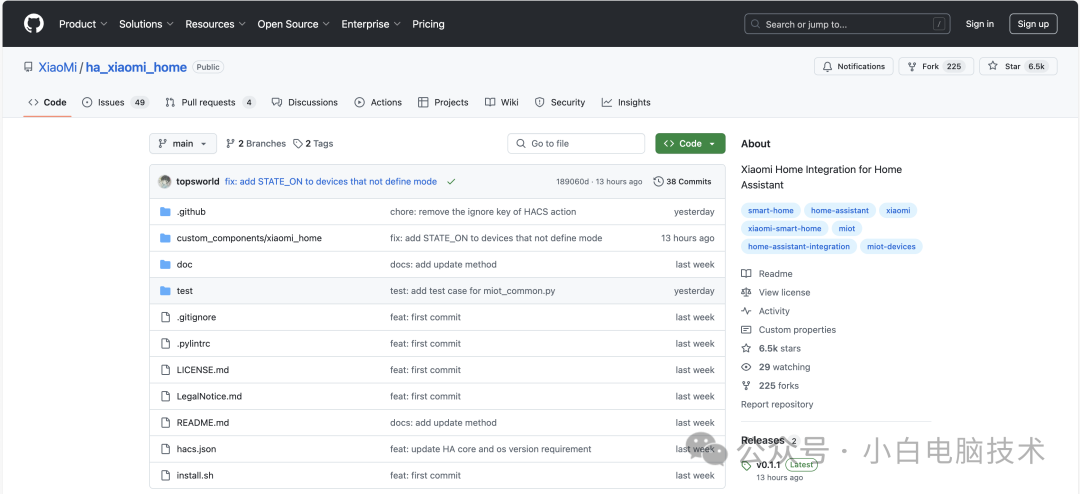Open the green Code dropdown button
Viewport: 1080px width, 494px height.
(690, 143)
